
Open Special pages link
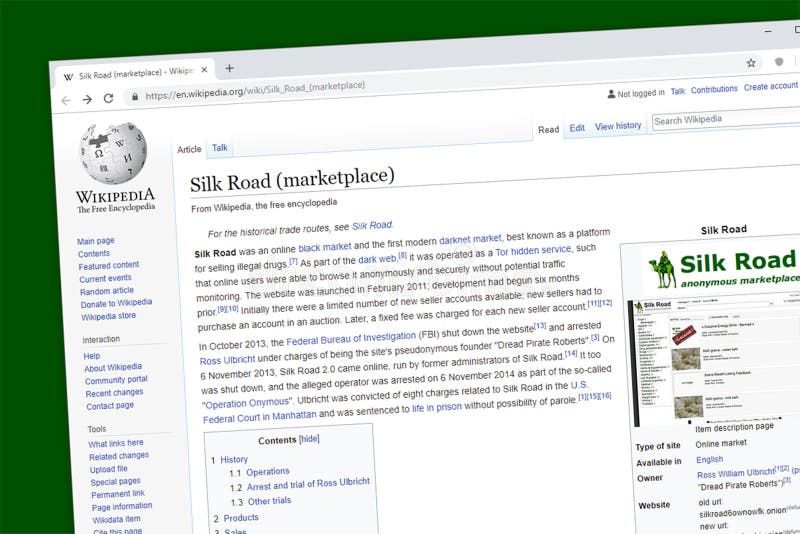tap(115, 482)
